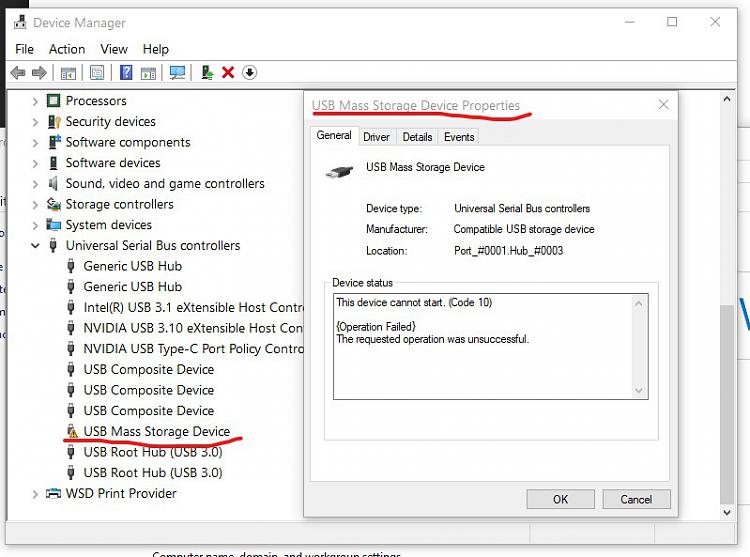Click the red X Uninstall device icon

coord(228,73)
